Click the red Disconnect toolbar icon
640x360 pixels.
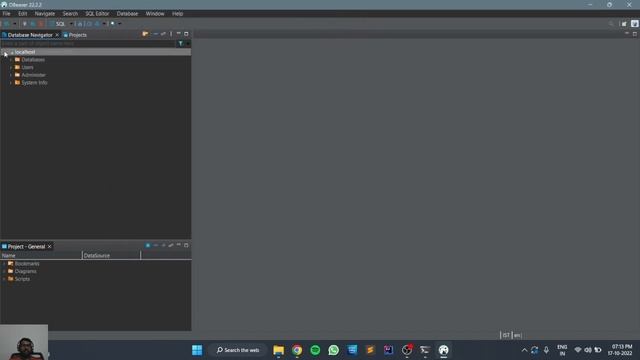coord(41,24)
